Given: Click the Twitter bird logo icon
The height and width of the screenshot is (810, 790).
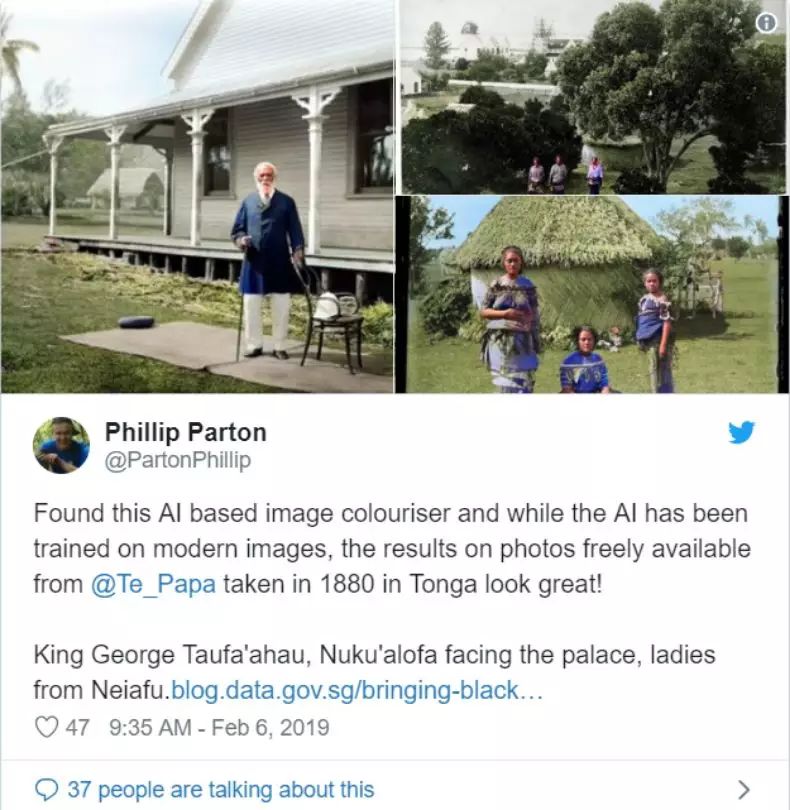Looking at the screenshot, I should (741, 432).
